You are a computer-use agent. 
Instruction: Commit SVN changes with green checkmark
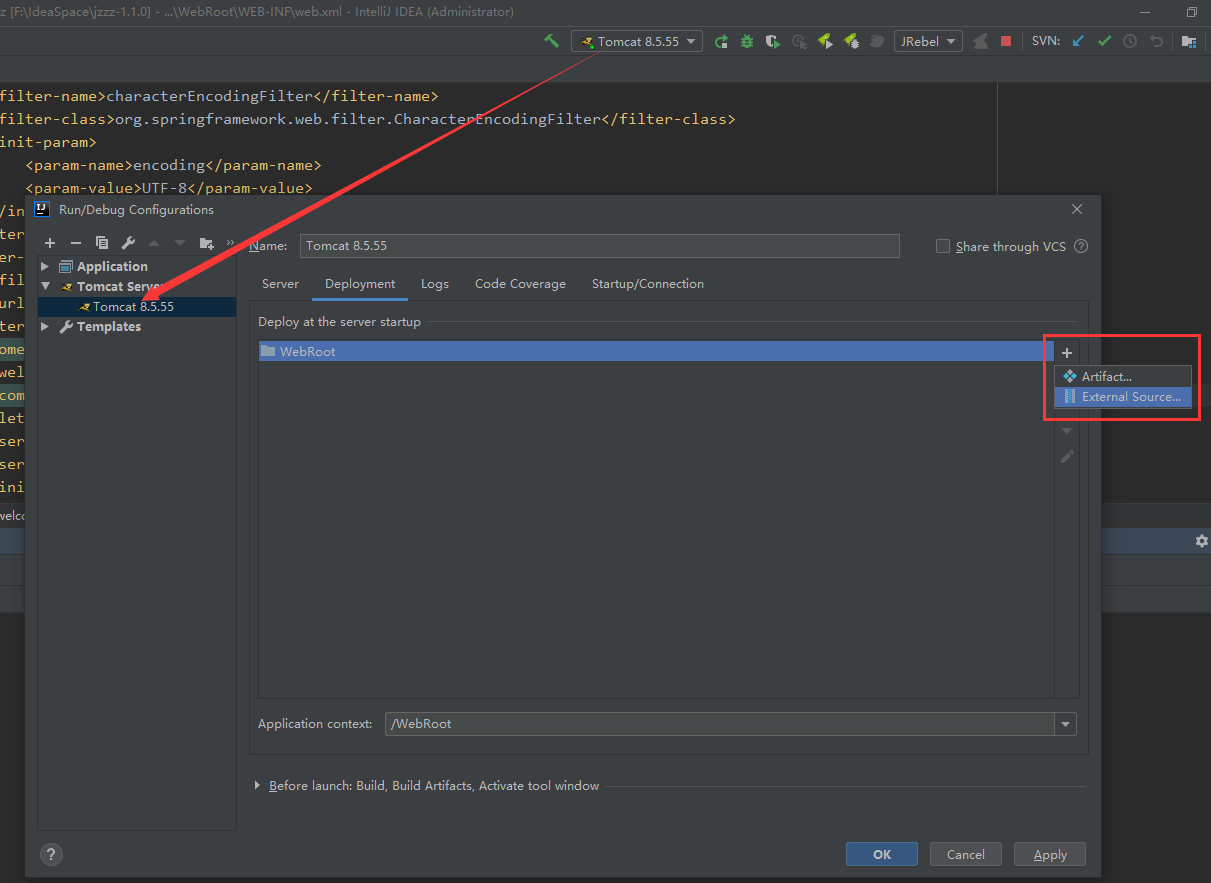pyautogui.click(x=1104, y=41)
